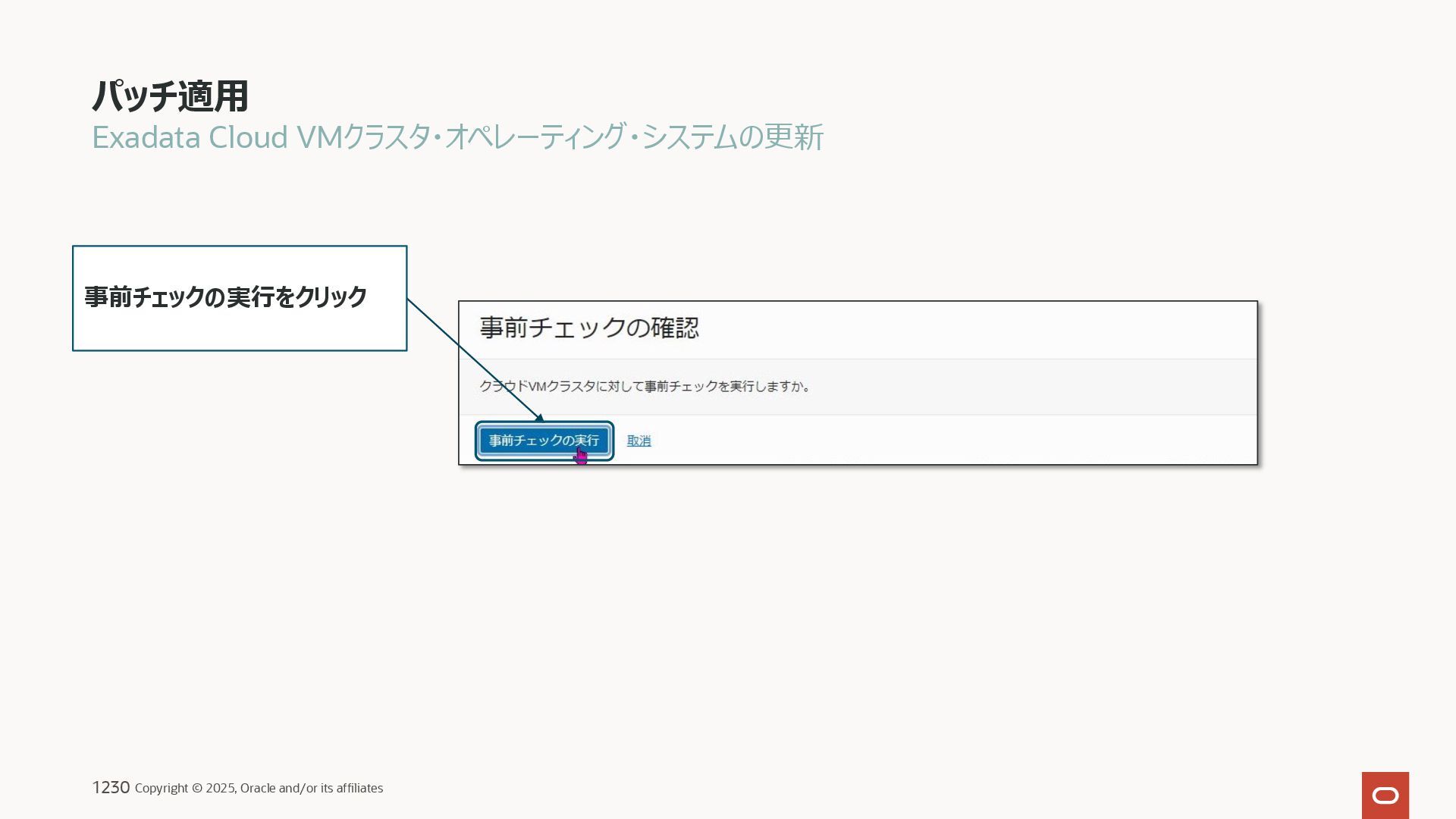Image resolution: width=1456 pixels, height=819 pixels.
Task: Click the word Exadata in the subtitle
Action: [146, 138]
